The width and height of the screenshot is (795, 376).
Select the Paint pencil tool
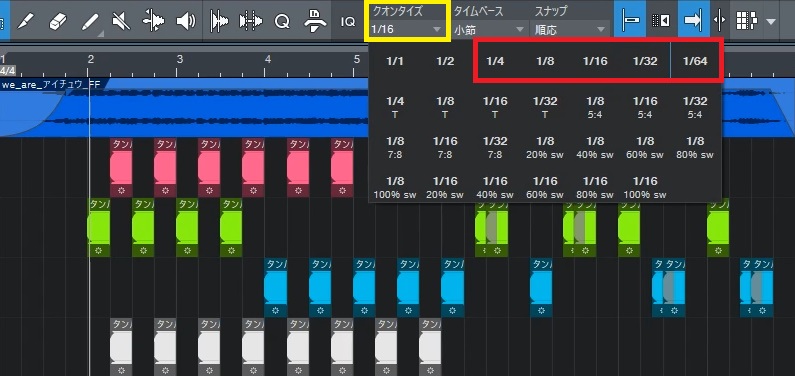coord(90,20)
